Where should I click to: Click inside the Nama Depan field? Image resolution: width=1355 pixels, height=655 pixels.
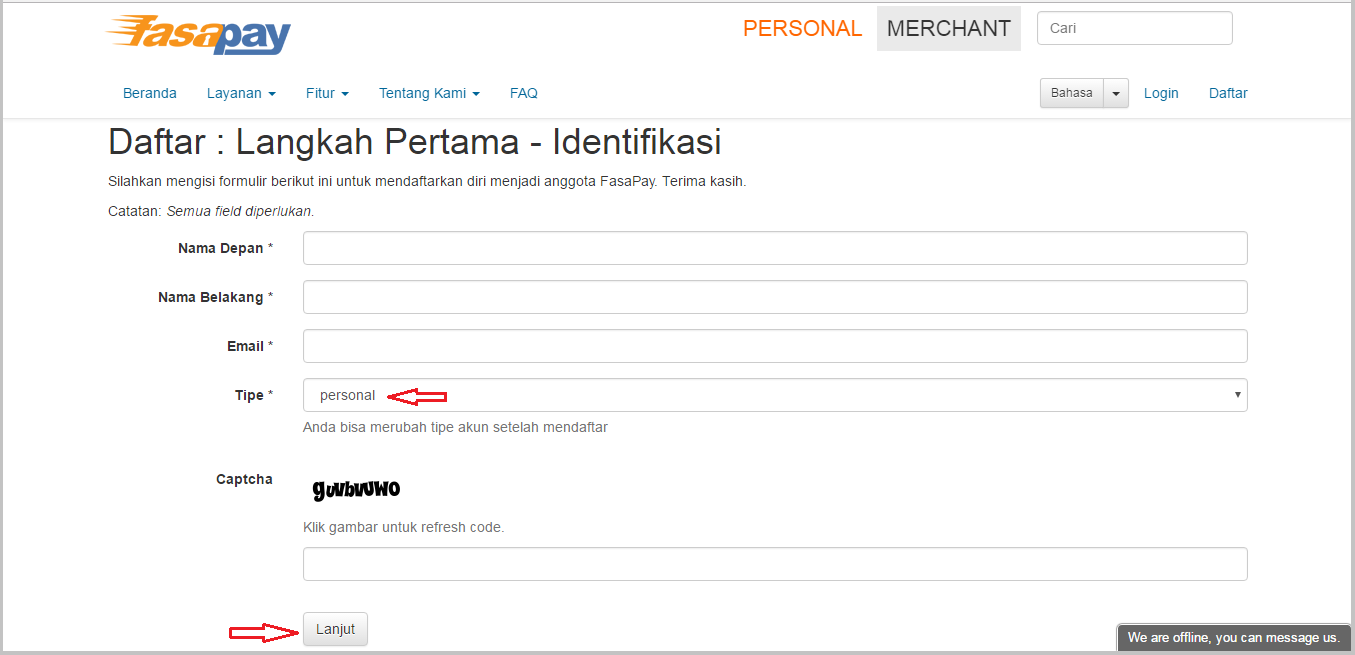pos(775,247)
